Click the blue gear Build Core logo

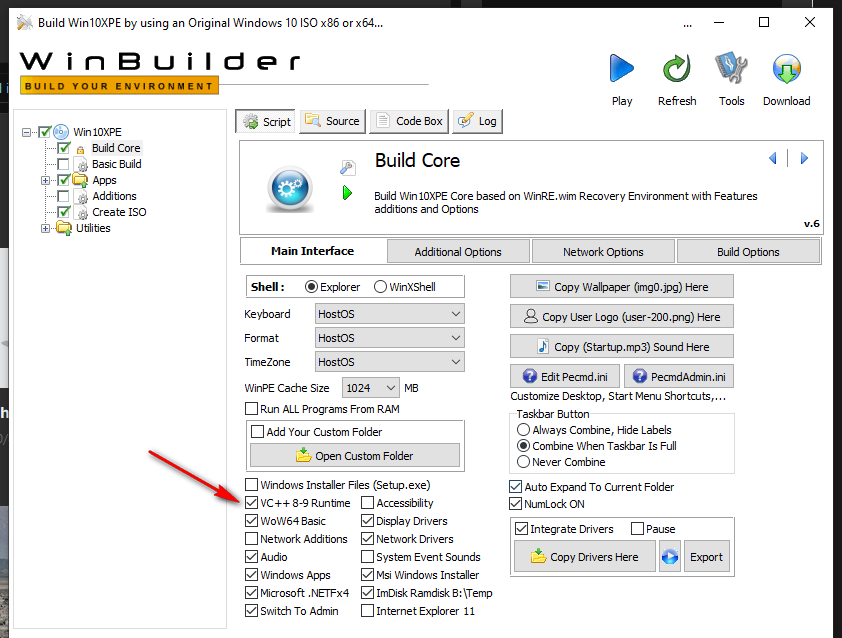pos(290,188)
